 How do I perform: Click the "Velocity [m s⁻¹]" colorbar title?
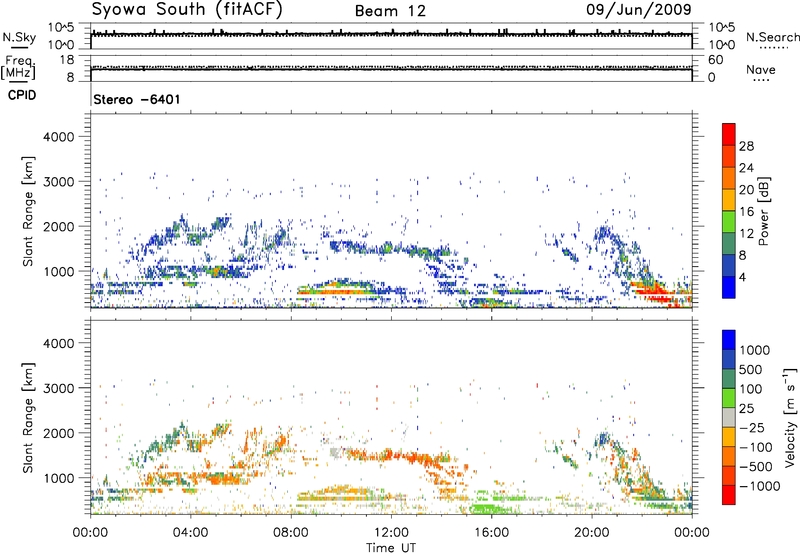pos(791,417)
